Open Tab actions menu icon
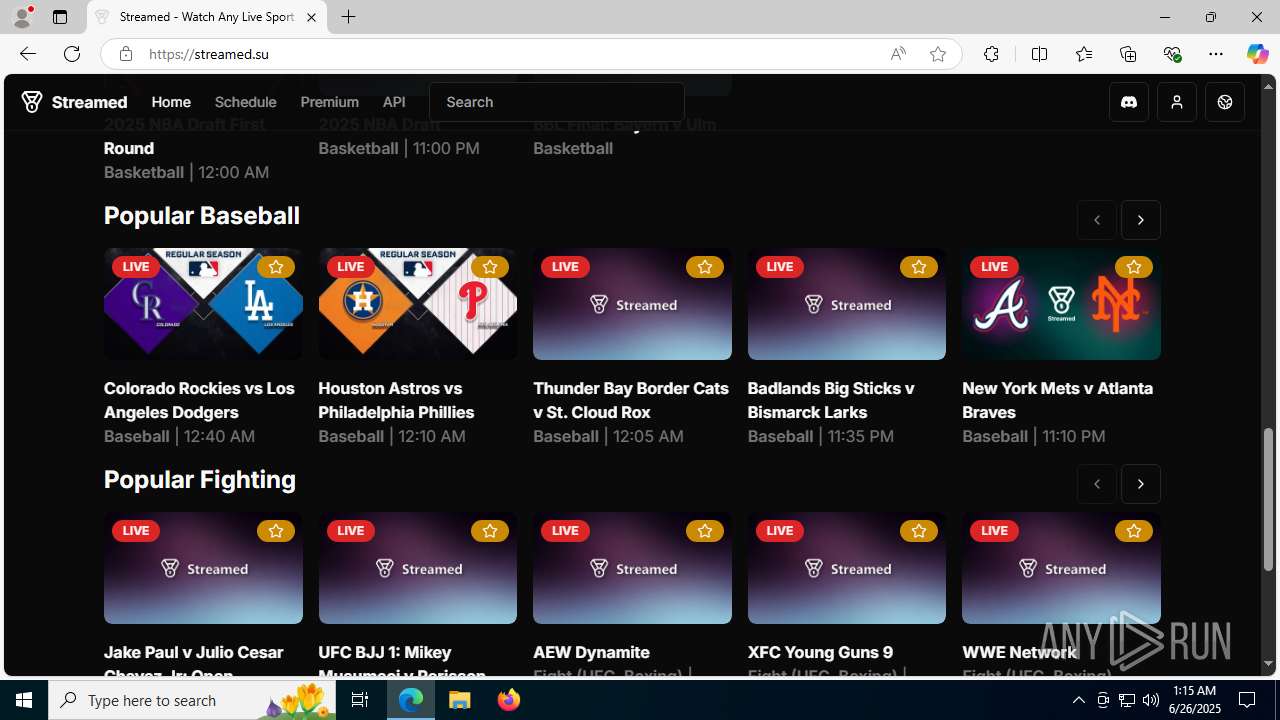 click(x=59, y=17)
